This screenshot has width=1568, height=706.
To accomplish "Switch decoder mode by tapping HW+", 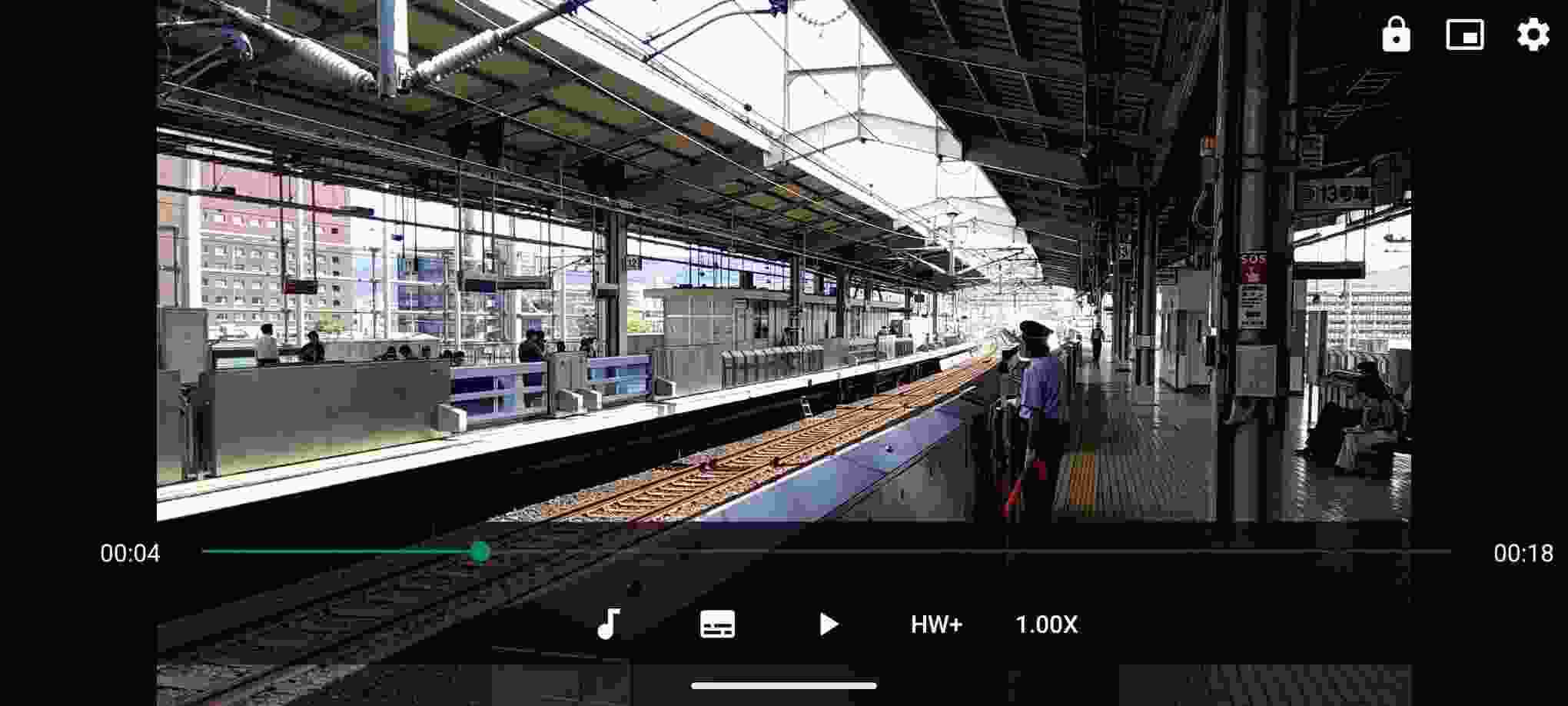I will pyautogui.click(x=938, y=625).
